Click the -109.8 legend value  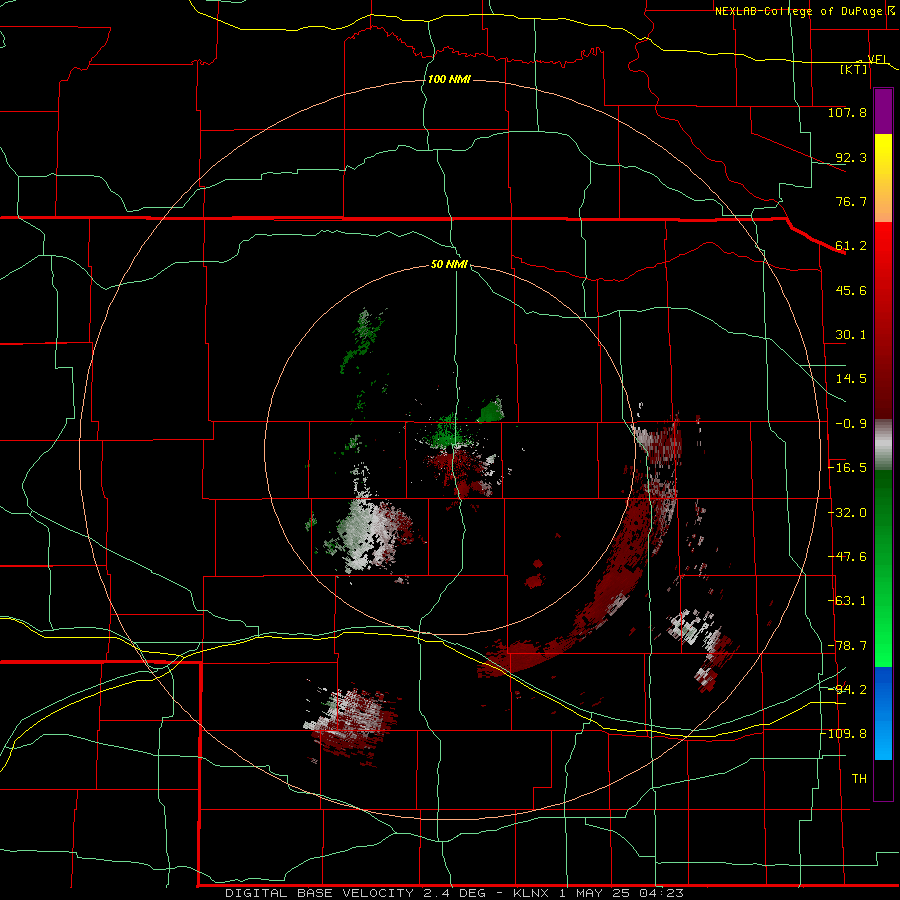(x=844, y=734)
